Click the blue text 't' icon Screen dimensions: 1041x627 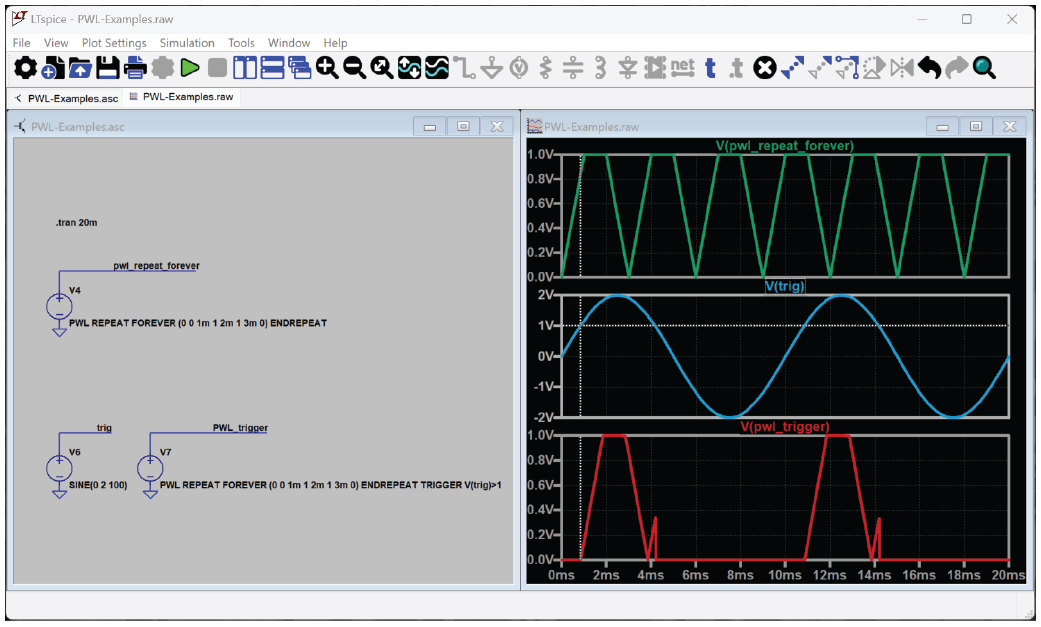tap(710, 68)
